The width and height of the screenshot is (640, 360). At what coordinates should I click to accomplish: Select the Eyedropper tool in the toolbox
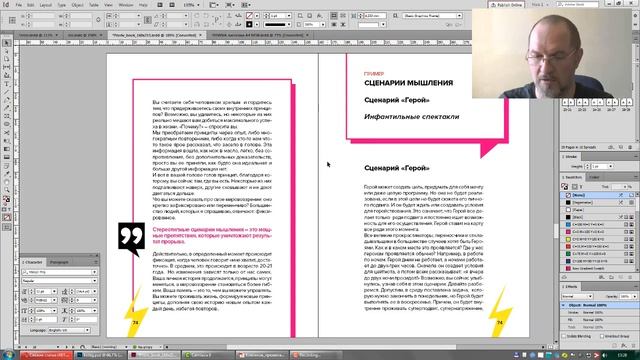coord(7,173)
